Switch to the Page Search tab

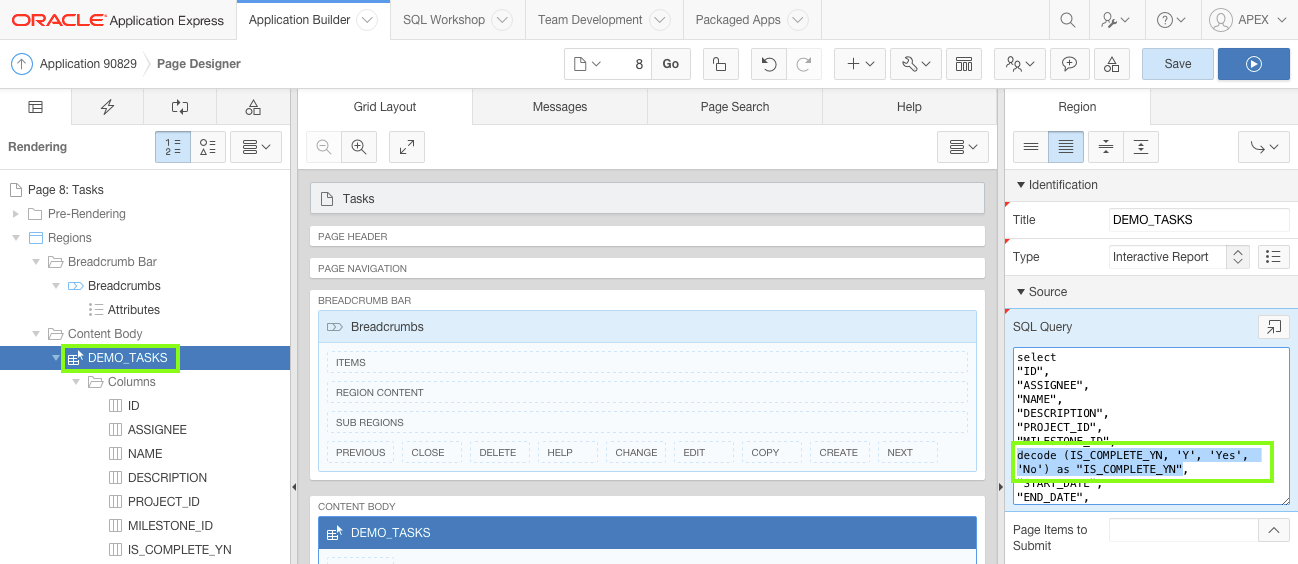pyautogui.click(x=735, y=107)
